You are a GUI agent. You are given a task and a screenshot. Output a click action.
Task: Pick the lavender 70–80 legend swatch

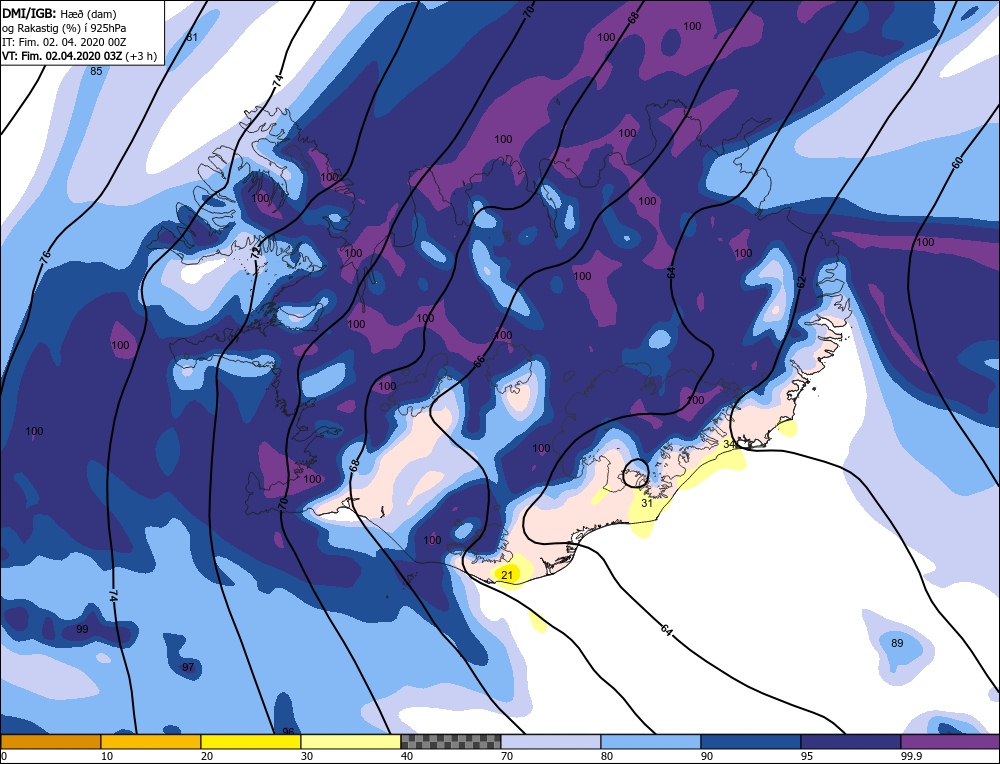click(x=550, y=741)
